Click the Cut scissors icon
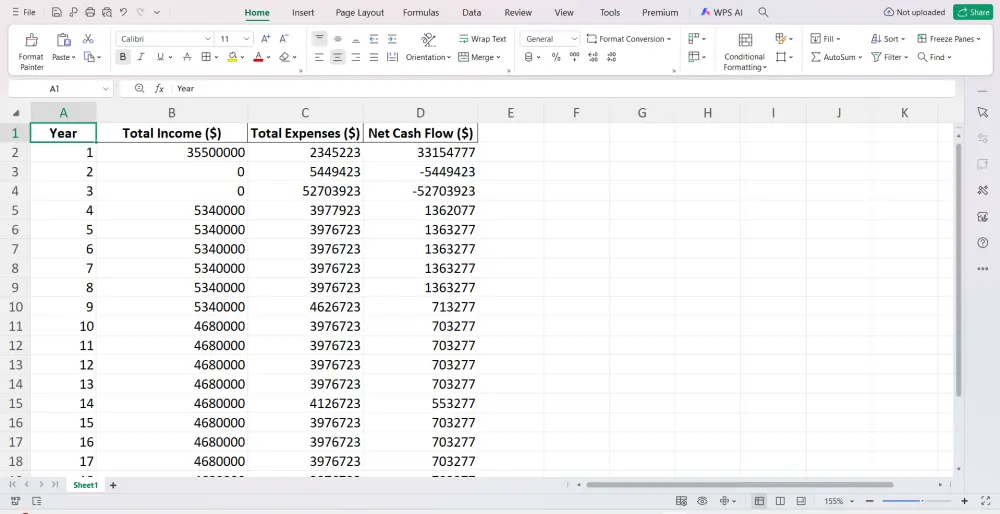 click(88, 39)
